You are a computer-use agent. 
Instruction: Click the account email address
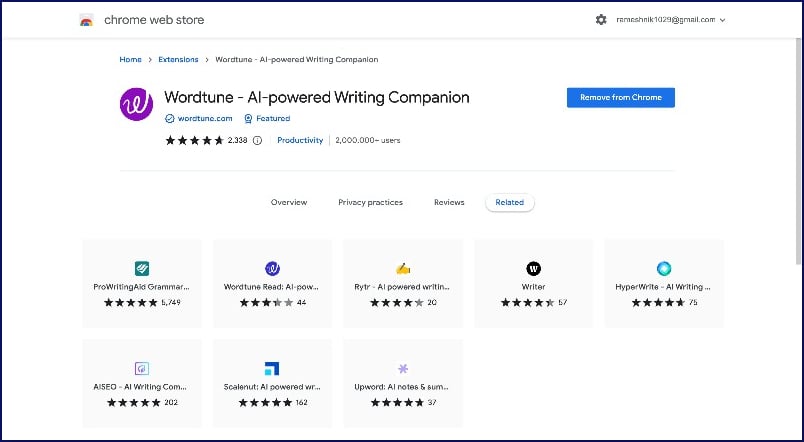(x=666, y=20)
